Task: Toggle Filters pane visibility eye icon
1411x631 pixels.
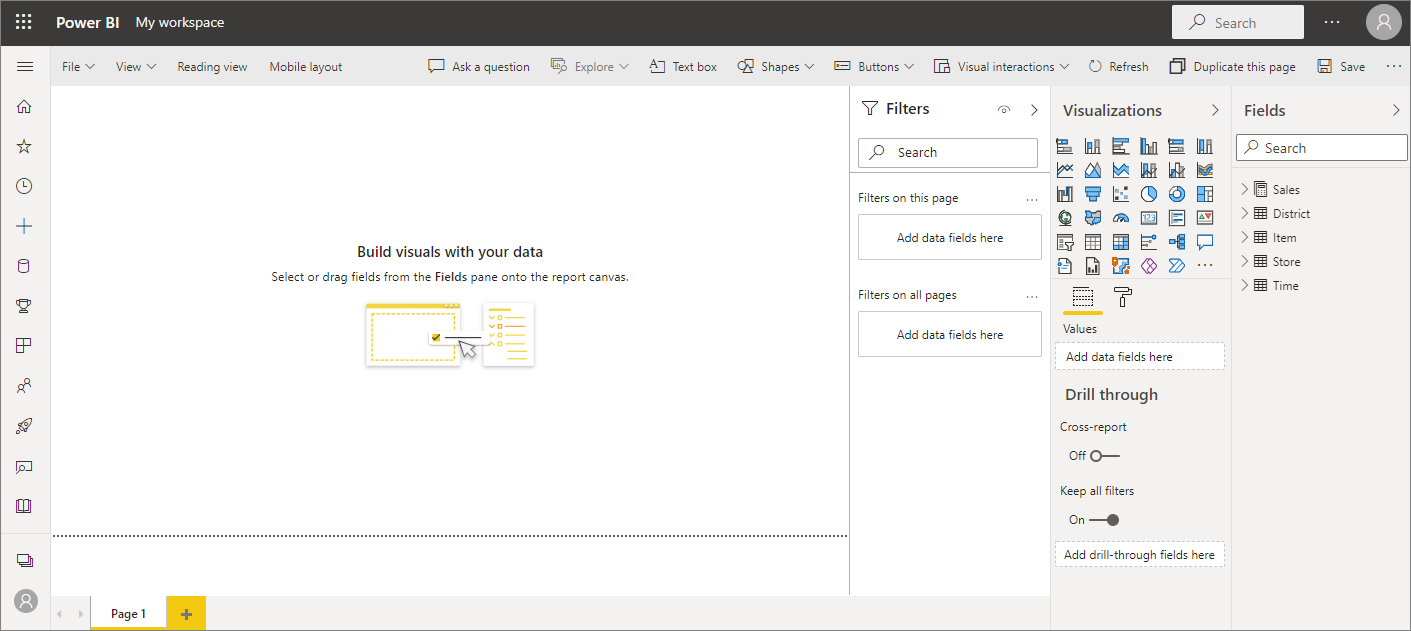Action: pos(1004,110)
